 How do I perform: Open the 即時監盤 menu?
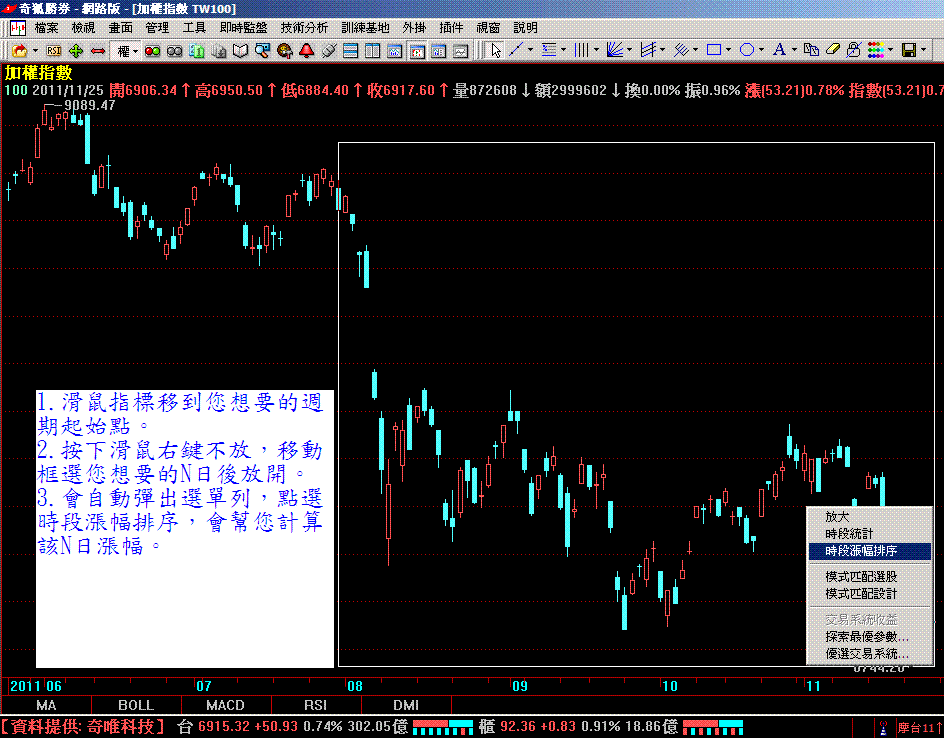(243, 28)
